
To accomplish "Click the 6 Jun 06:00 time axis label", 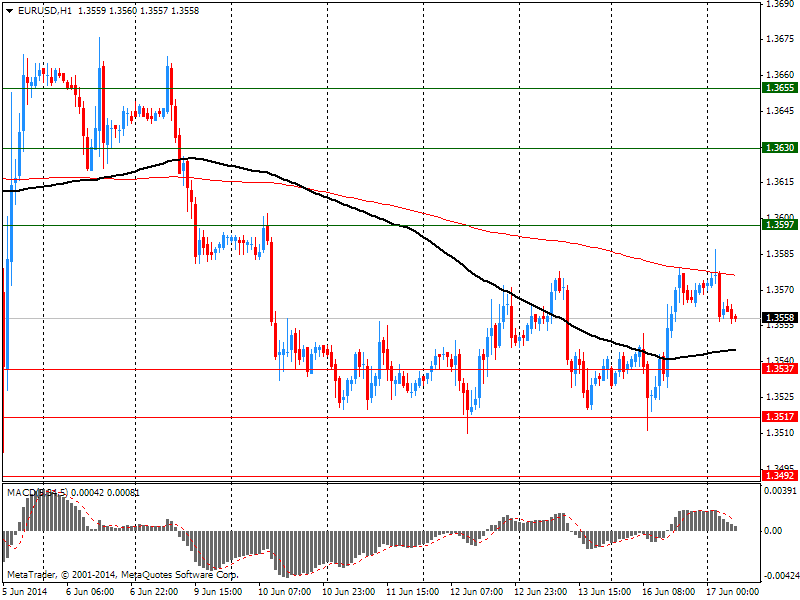I will point(90,592).
